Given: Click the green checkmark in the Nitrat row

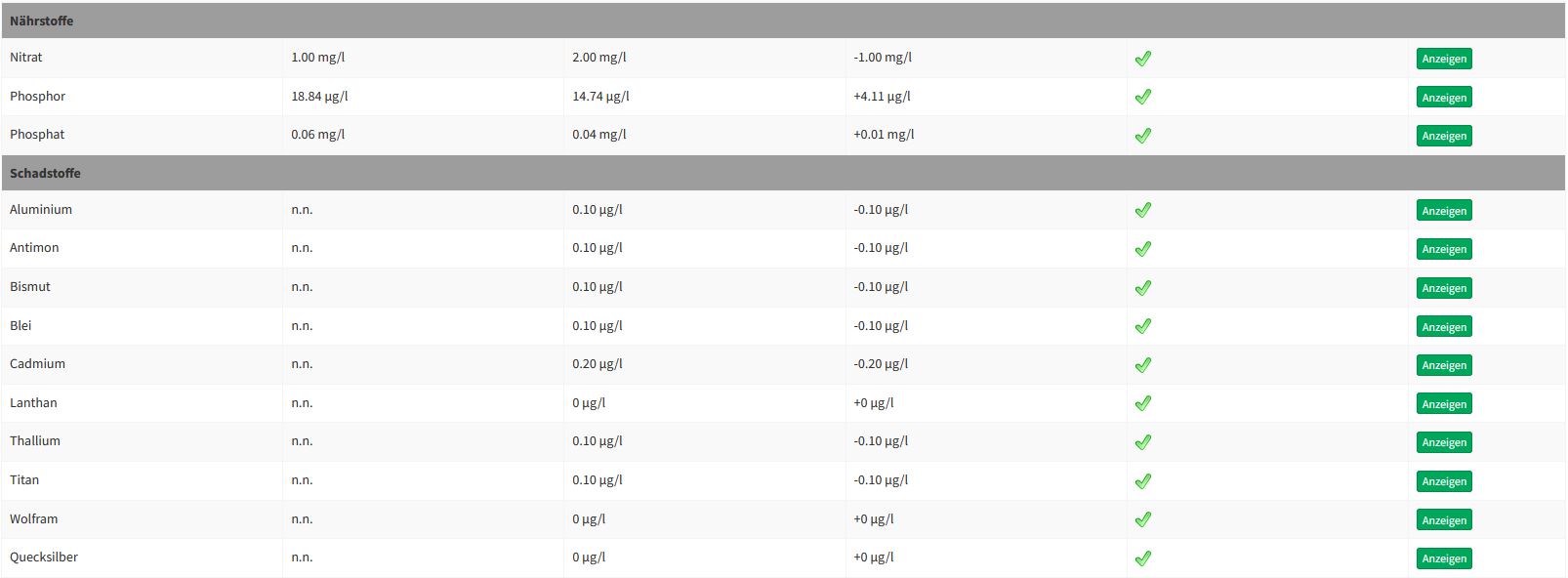Looking at the screenshot, I should pos(1142,59).
